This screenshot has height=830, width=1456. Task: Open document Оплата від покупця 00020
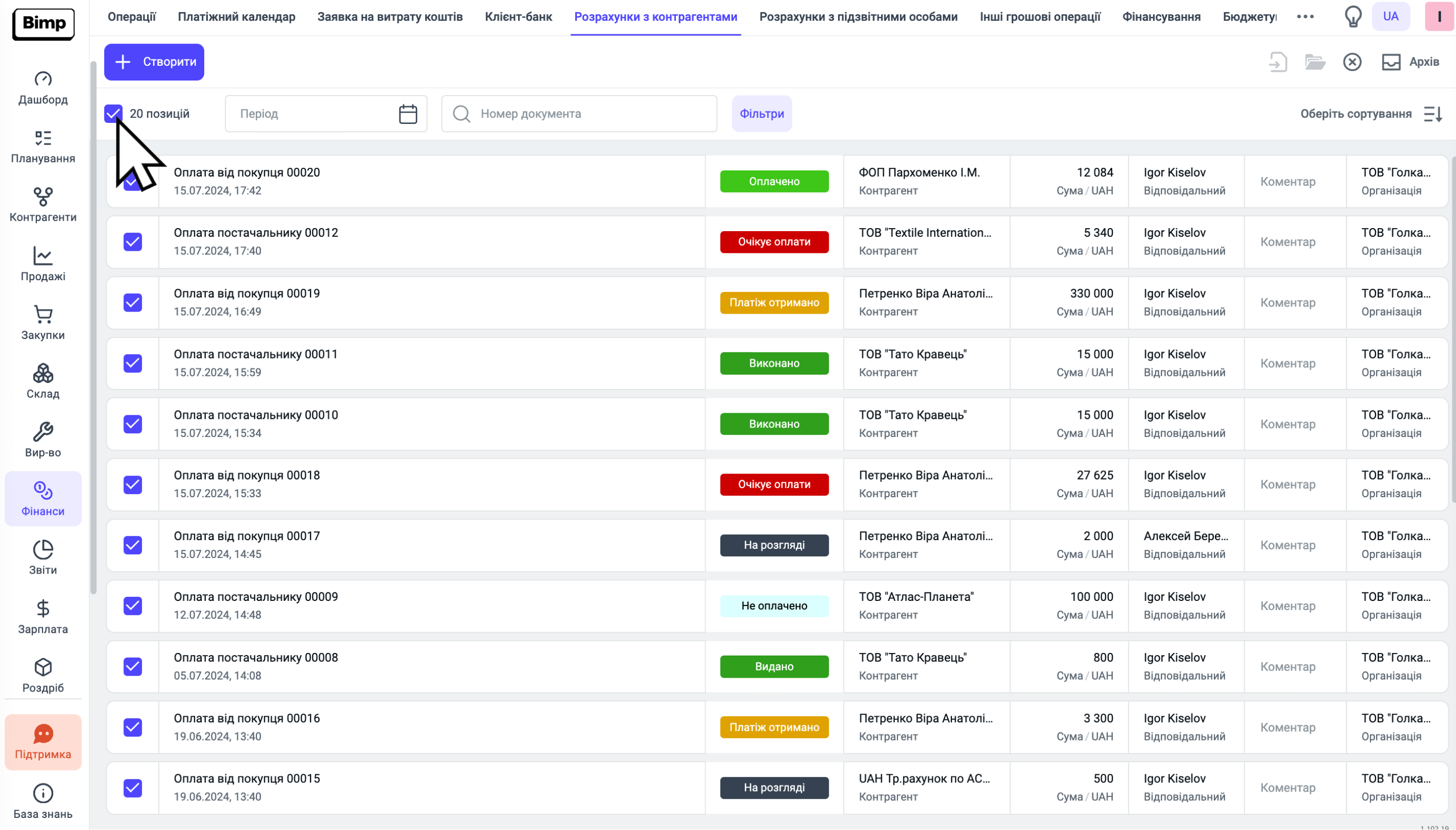247,172
